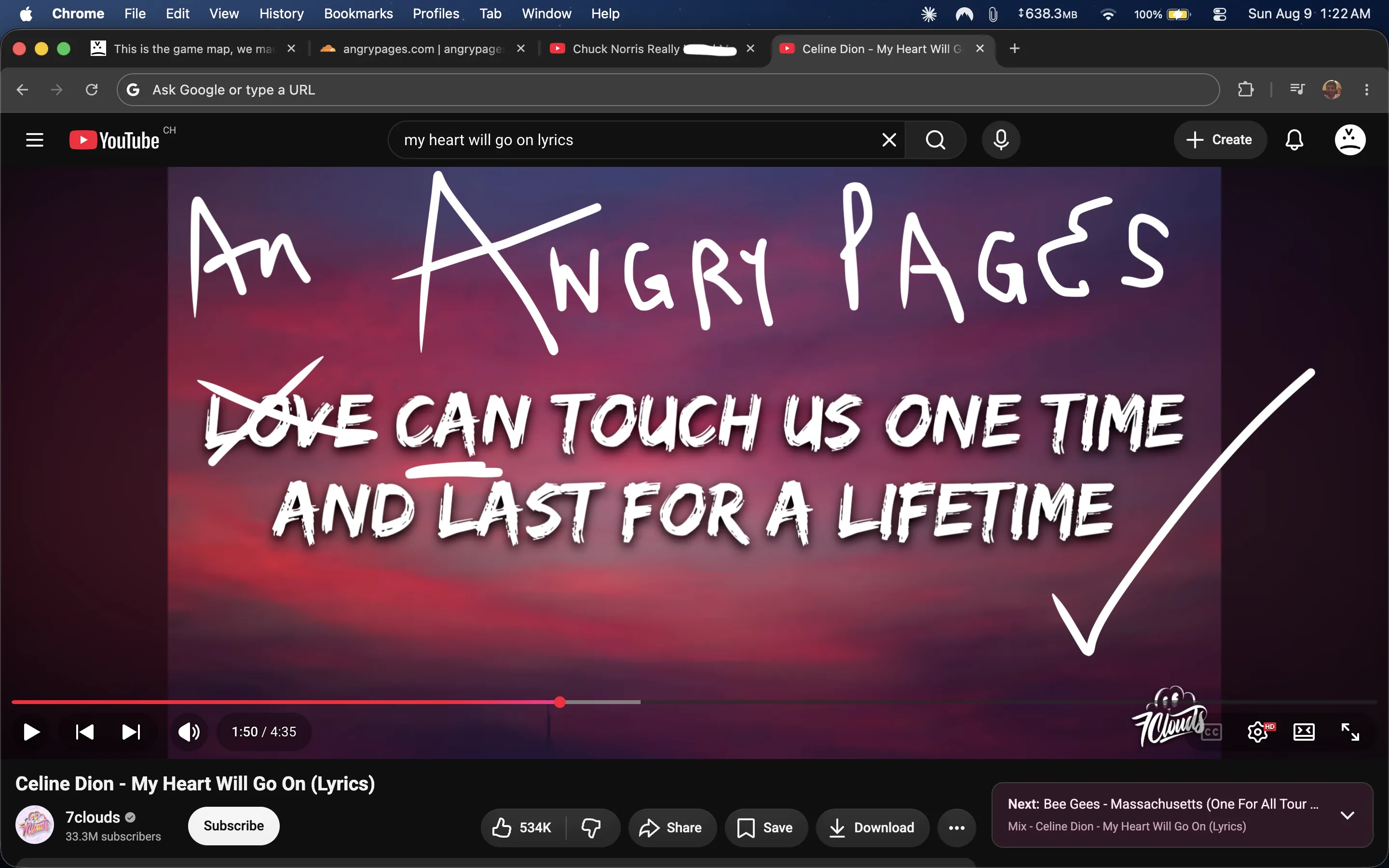Open the 7clouds watermark in the player
The image size is (1389, 868).
(x=1169, y=717)
